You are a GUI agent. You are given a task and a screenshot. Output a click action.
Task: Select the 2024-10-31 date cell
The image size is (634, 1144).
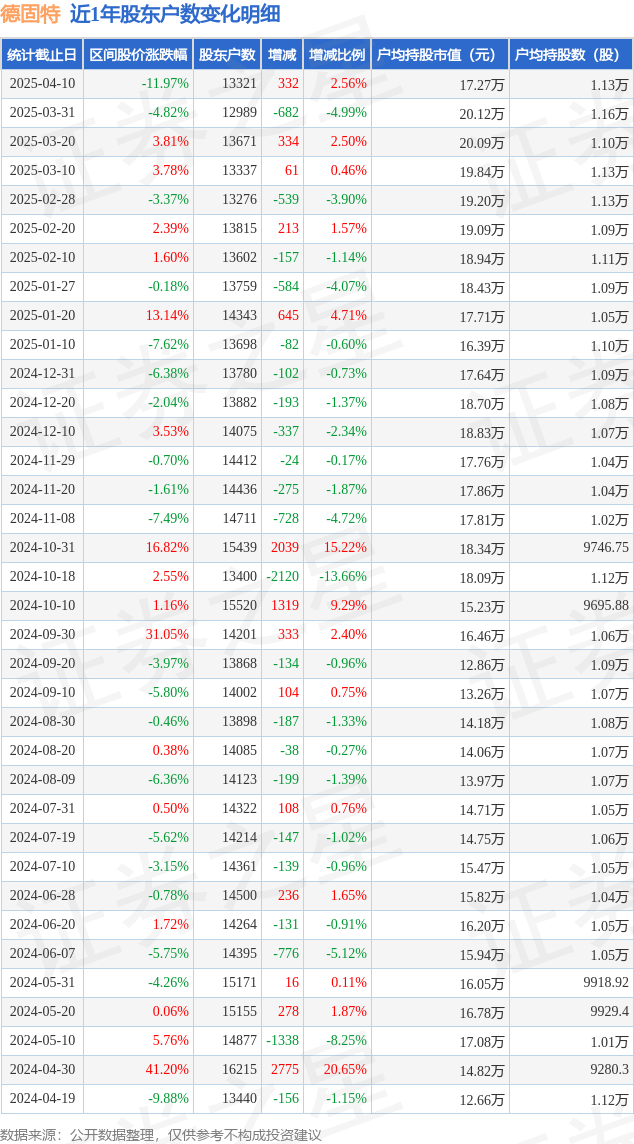42,547
